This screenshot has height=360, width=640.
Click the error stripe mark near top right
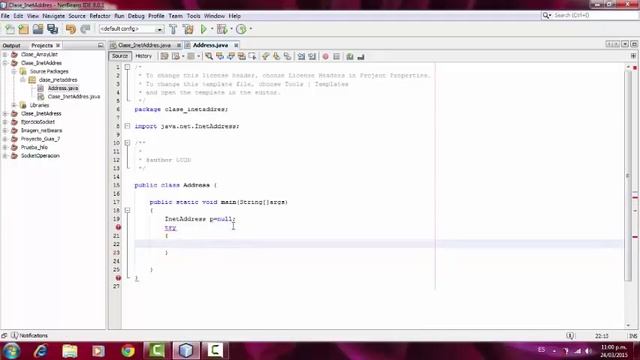click(635, 67)
